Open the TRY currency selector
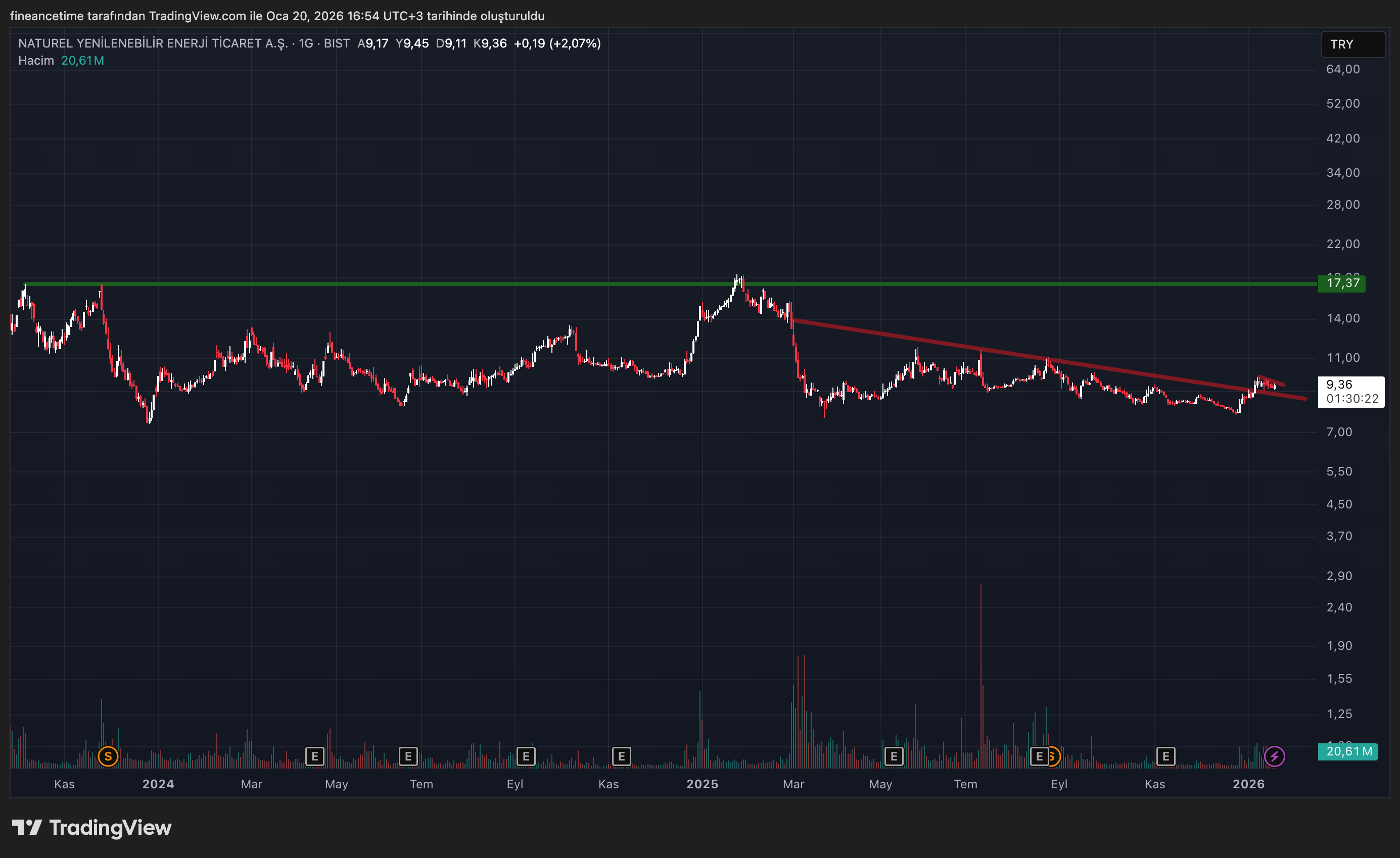 click(1352, 44)
